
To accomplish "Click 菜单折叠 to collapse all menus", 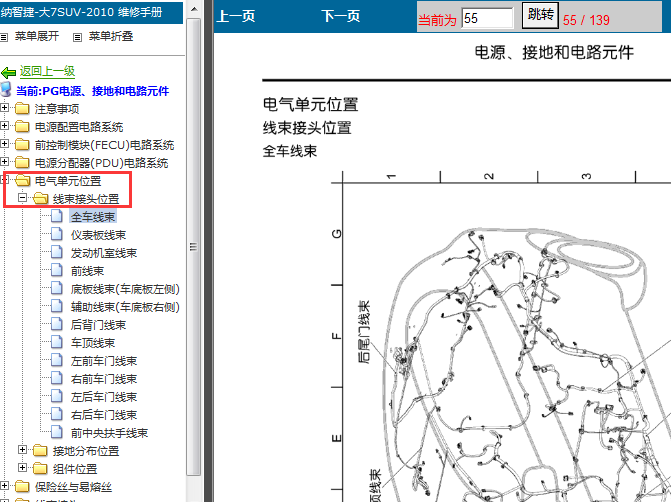I will [x=111, y=36].
